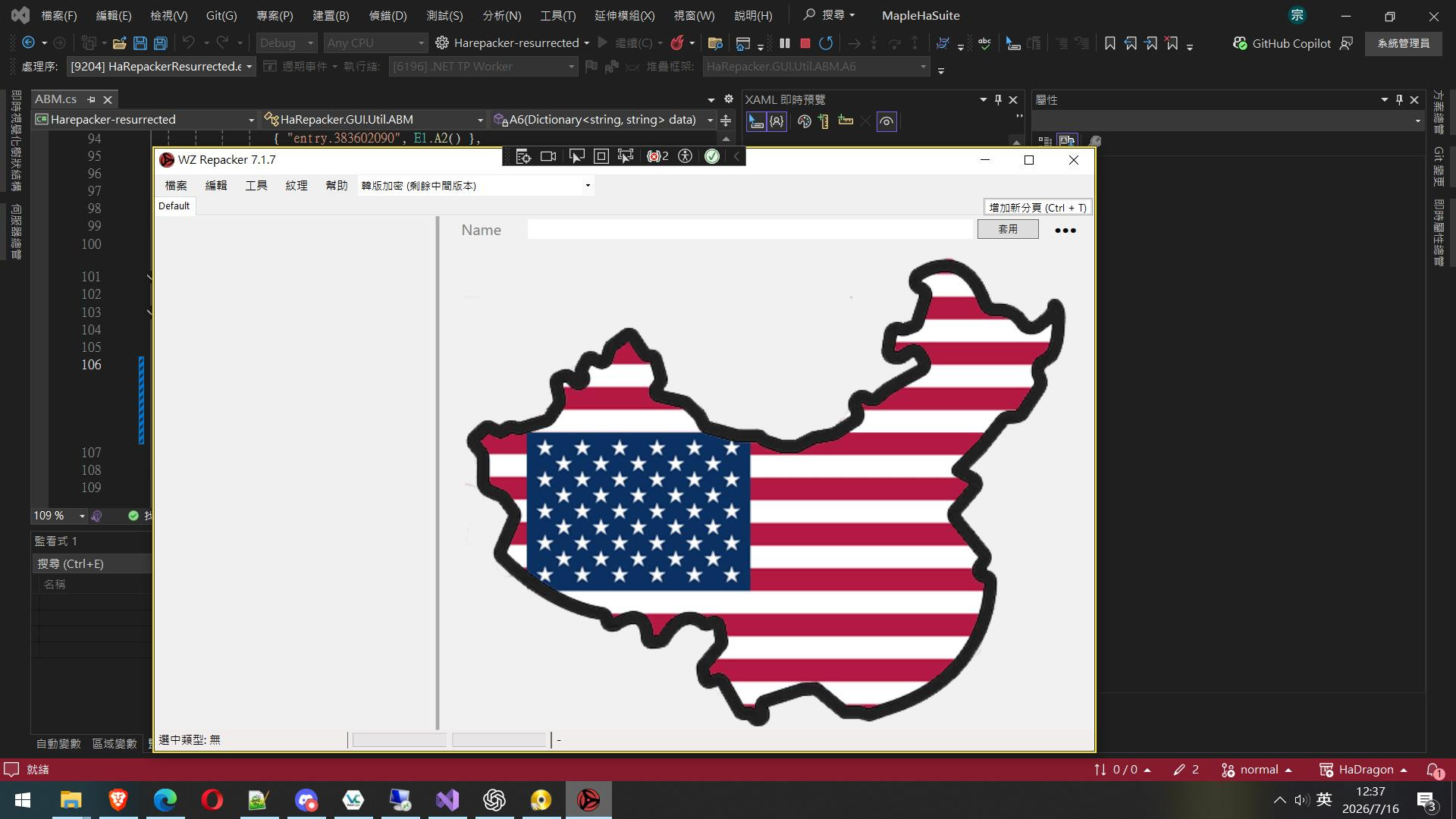Click the three-dots more options button
1456x819 pixels.
1065,231
